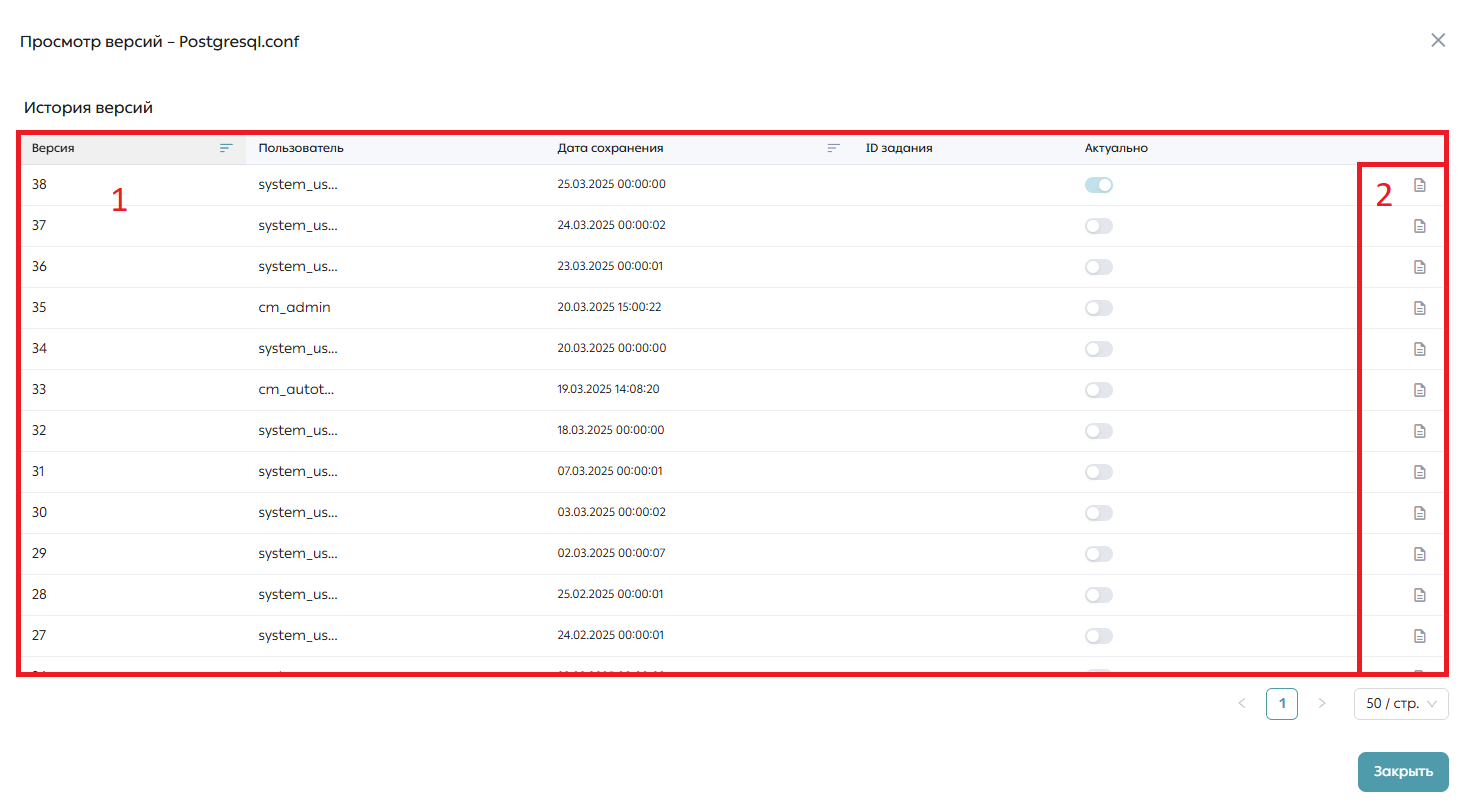Go to next page arrow in pagination
This screenshot has height=810, width=1467.
tap(1322, 704)
